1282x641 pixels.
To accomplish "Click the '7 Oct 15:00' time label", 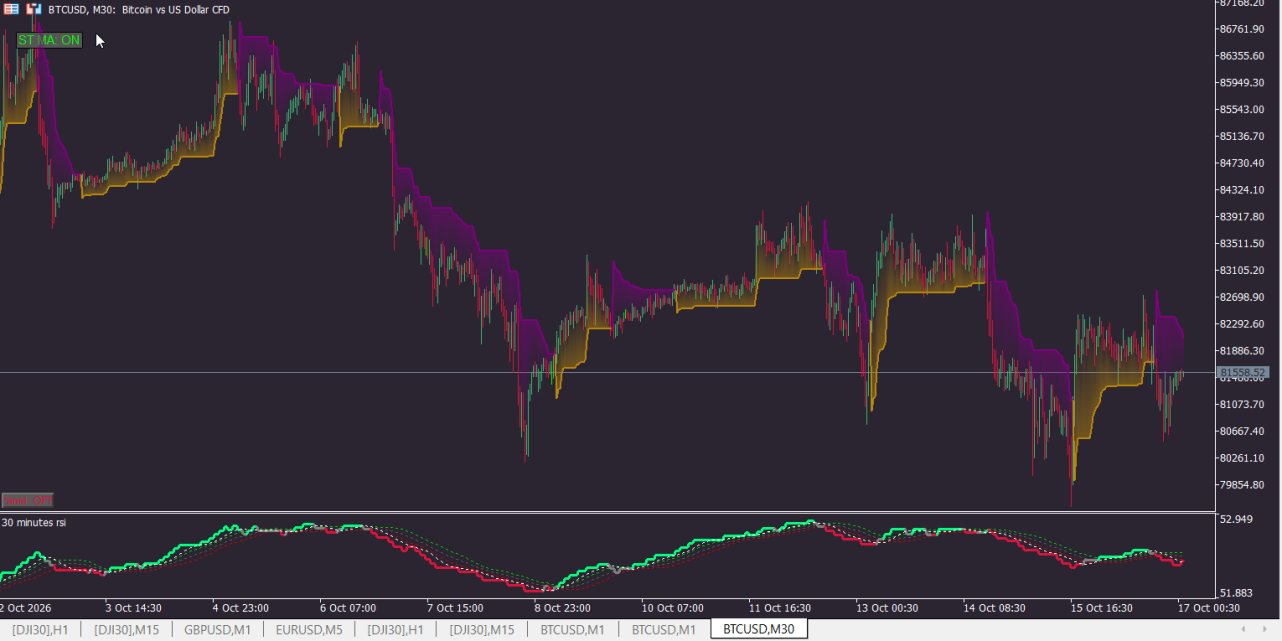I will pos(455,607).
